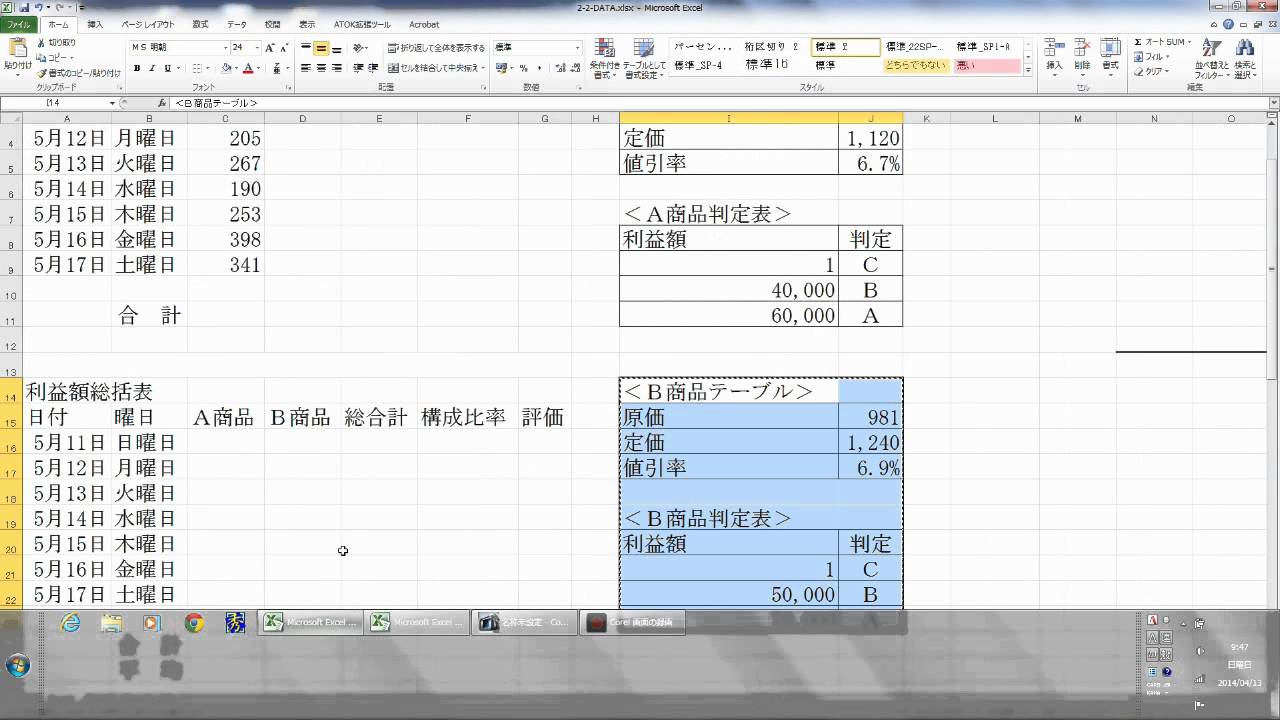Open the font size 24 dropdown

257,47
